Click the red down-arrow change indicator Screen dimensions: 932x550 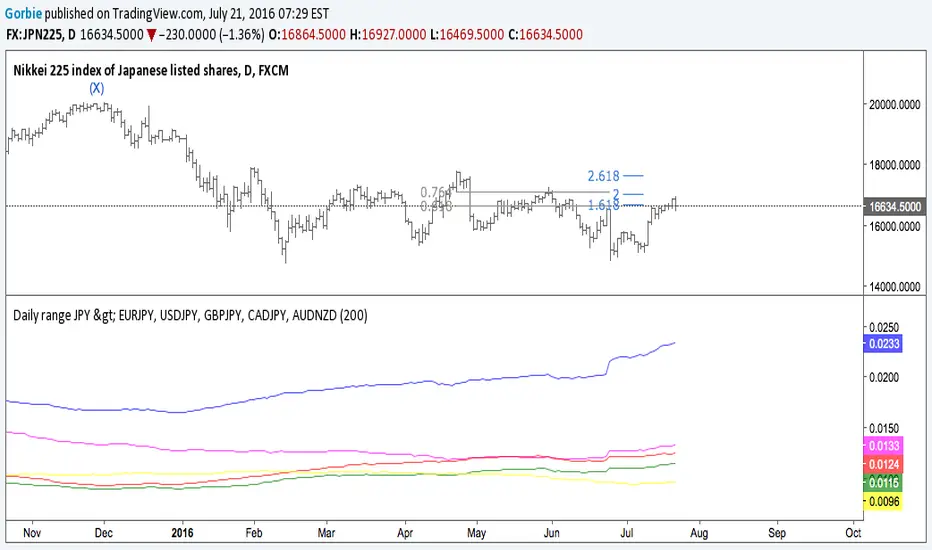152,35
